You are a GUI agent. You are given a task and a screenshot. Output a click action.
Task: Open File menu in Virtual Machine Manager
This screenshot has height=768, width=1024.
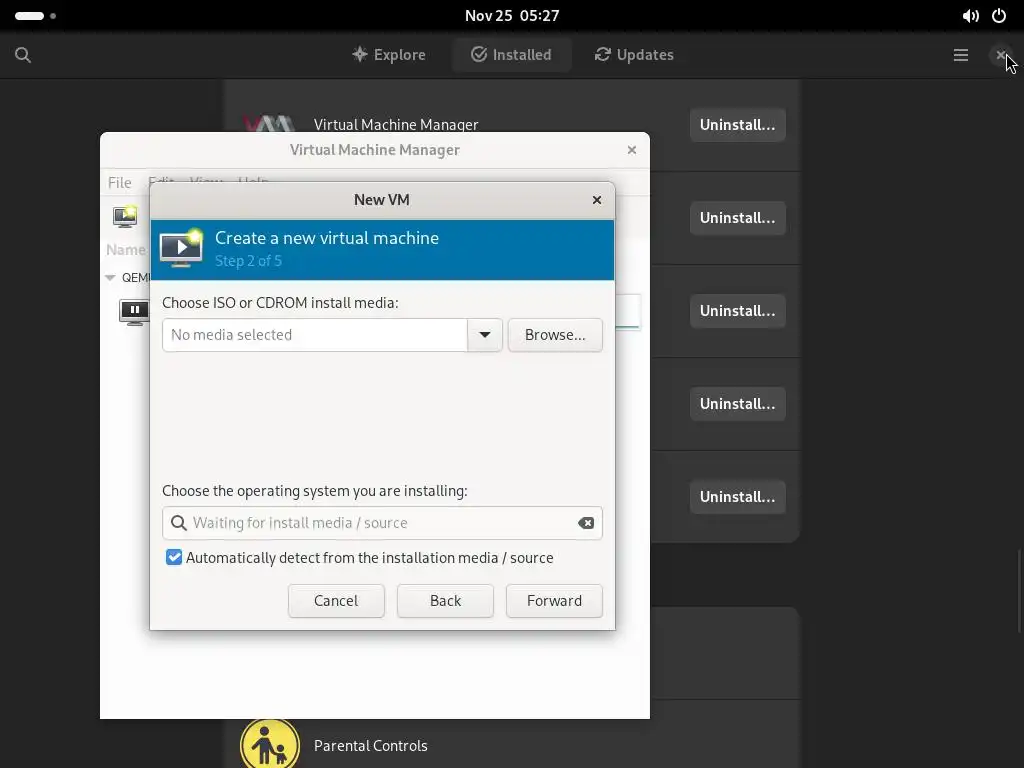pyautogui.click(x=120, y=183)
